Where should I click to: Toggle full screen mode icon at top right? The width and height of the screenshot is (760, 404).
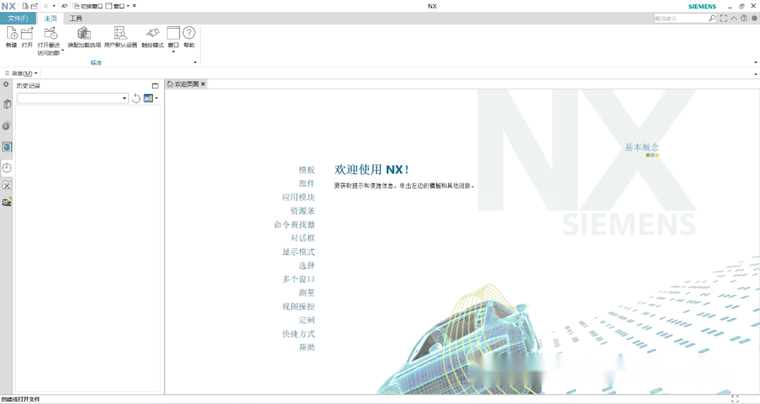pos(723,18)
